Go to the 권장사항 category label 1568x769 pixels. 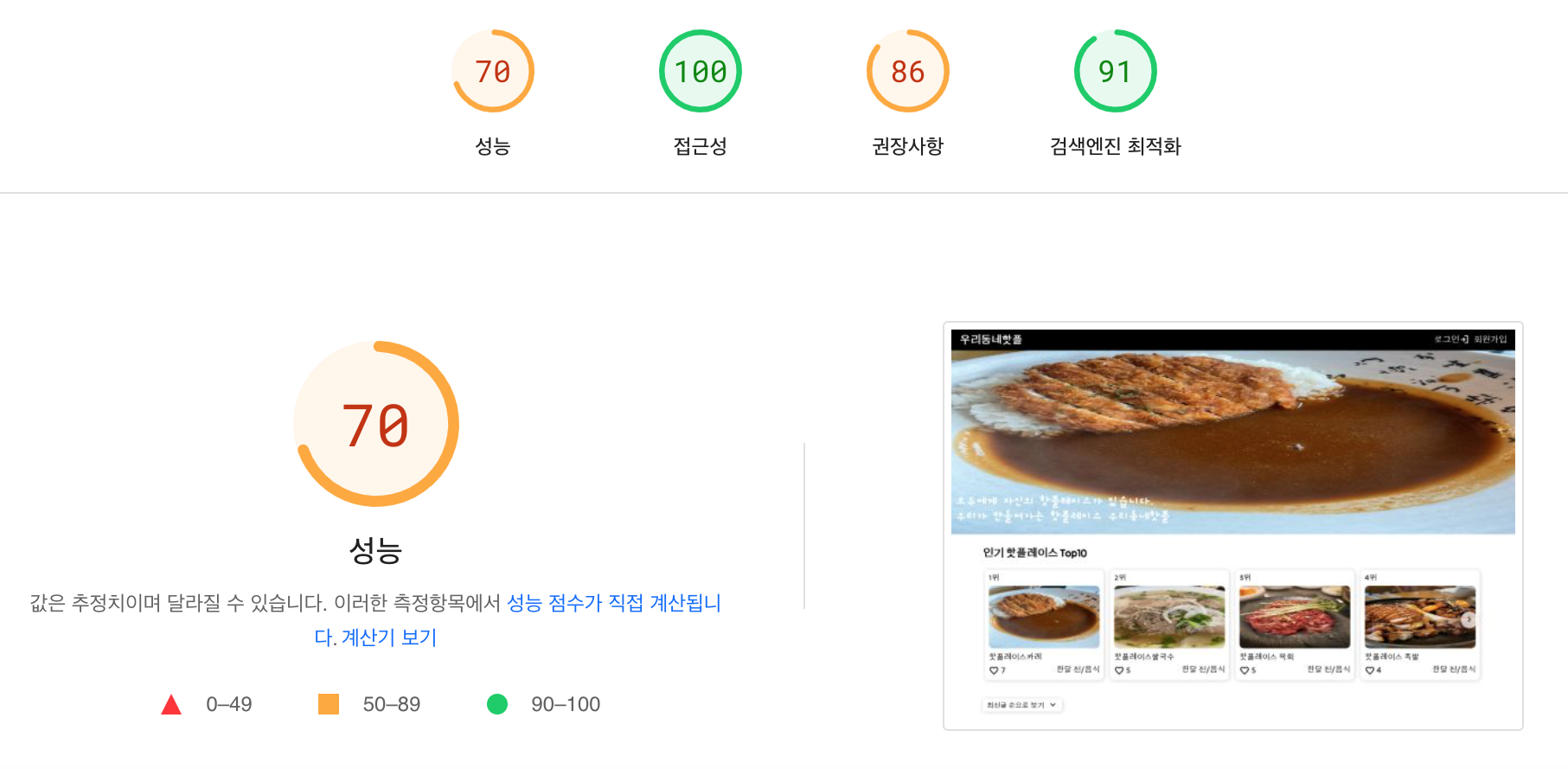(908, 146)
